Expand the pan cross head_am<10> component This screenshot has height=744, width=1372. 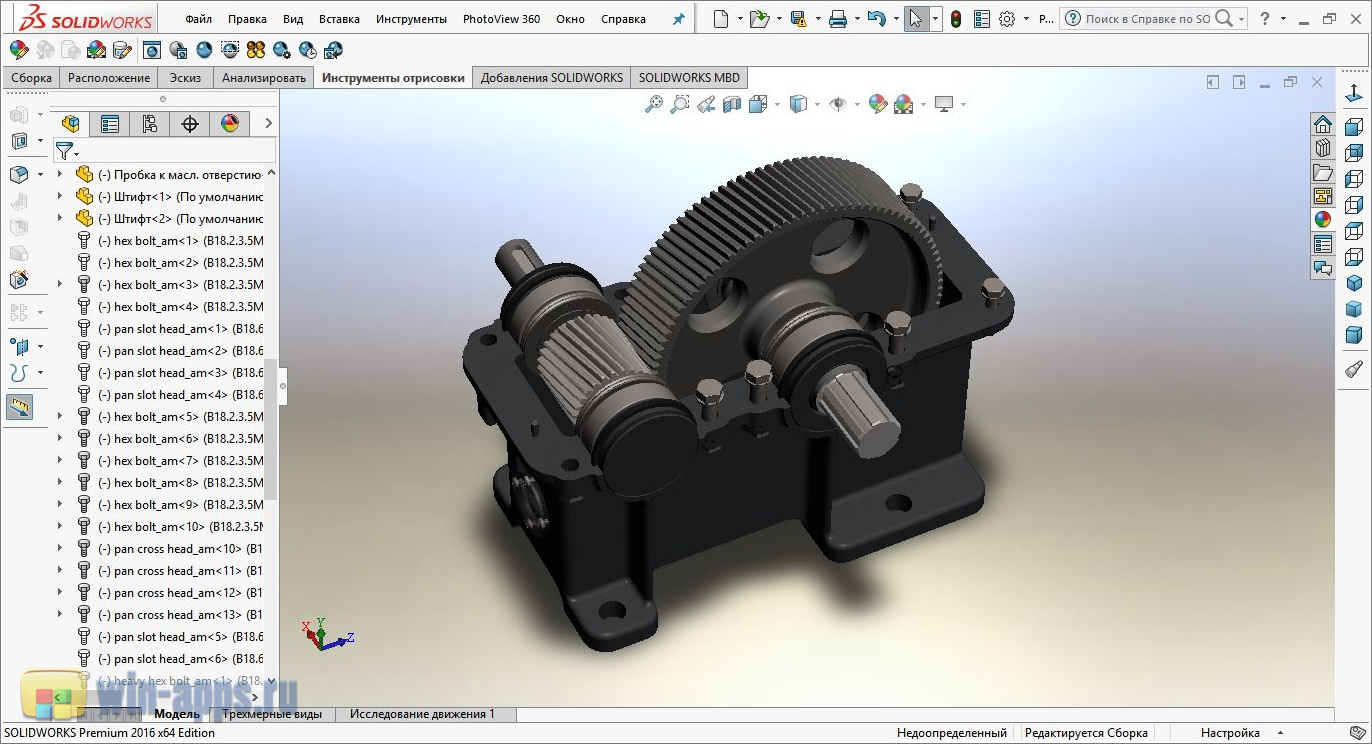60,548
